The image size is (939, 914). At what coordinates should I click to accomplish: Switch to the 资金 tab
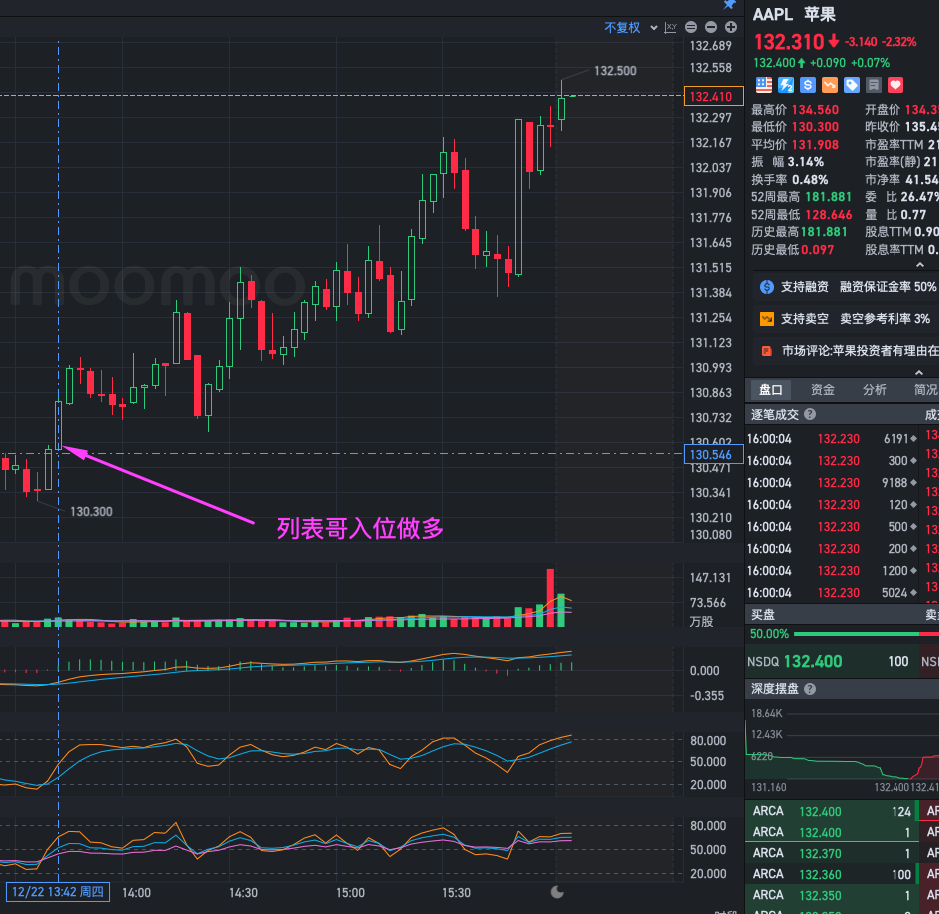click(822, 390)
